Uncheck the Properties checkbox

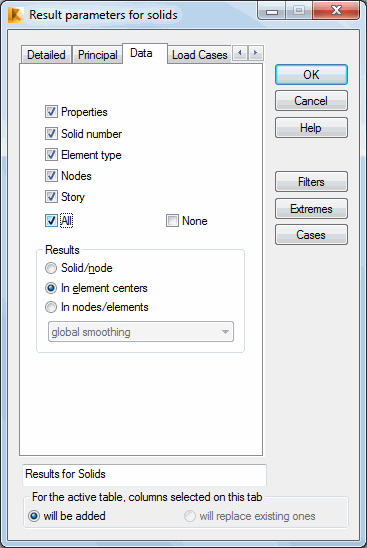(x=51, y=112)
